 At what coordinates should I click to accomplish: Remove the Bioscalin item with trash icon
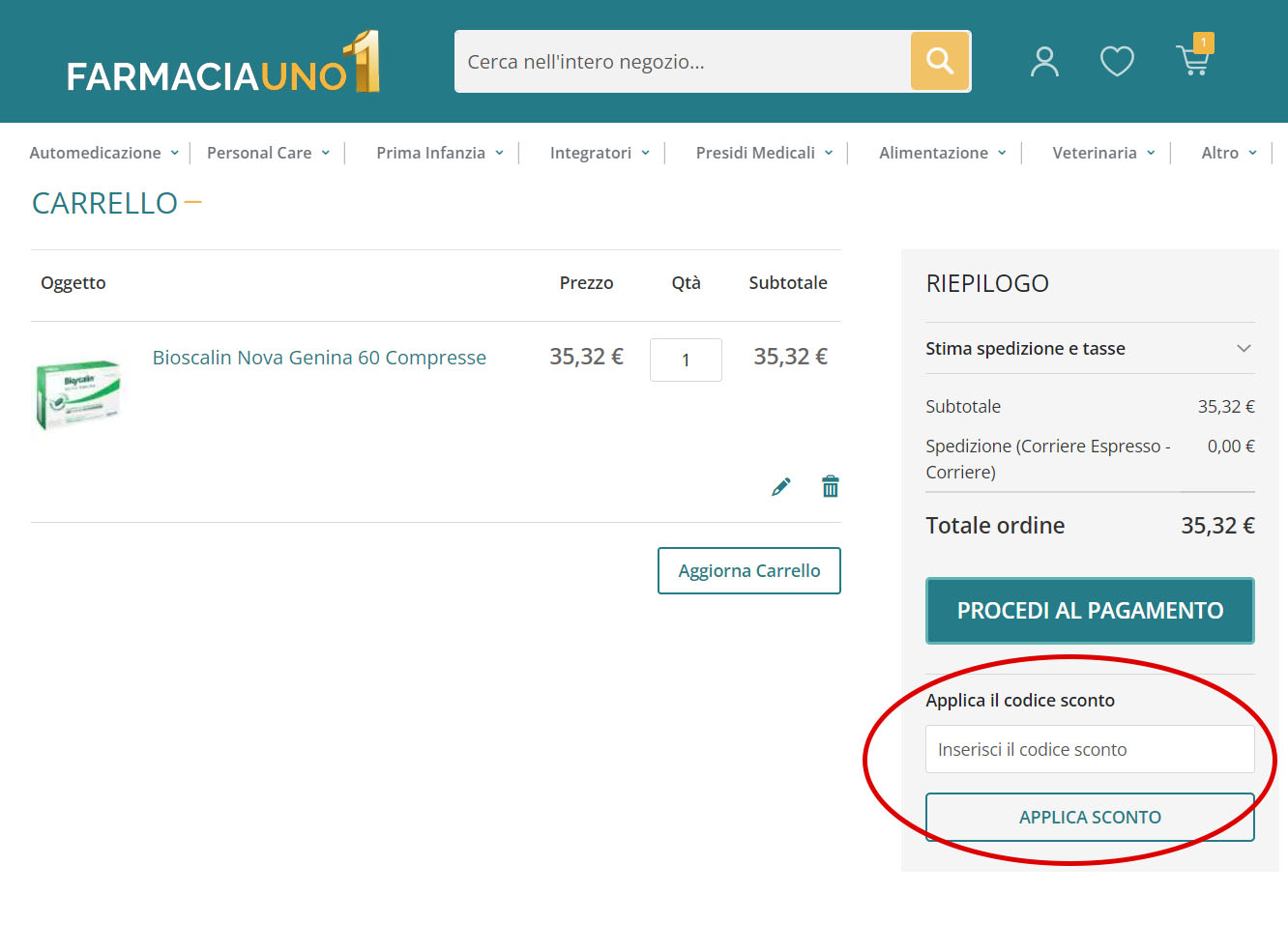[831, 486]
